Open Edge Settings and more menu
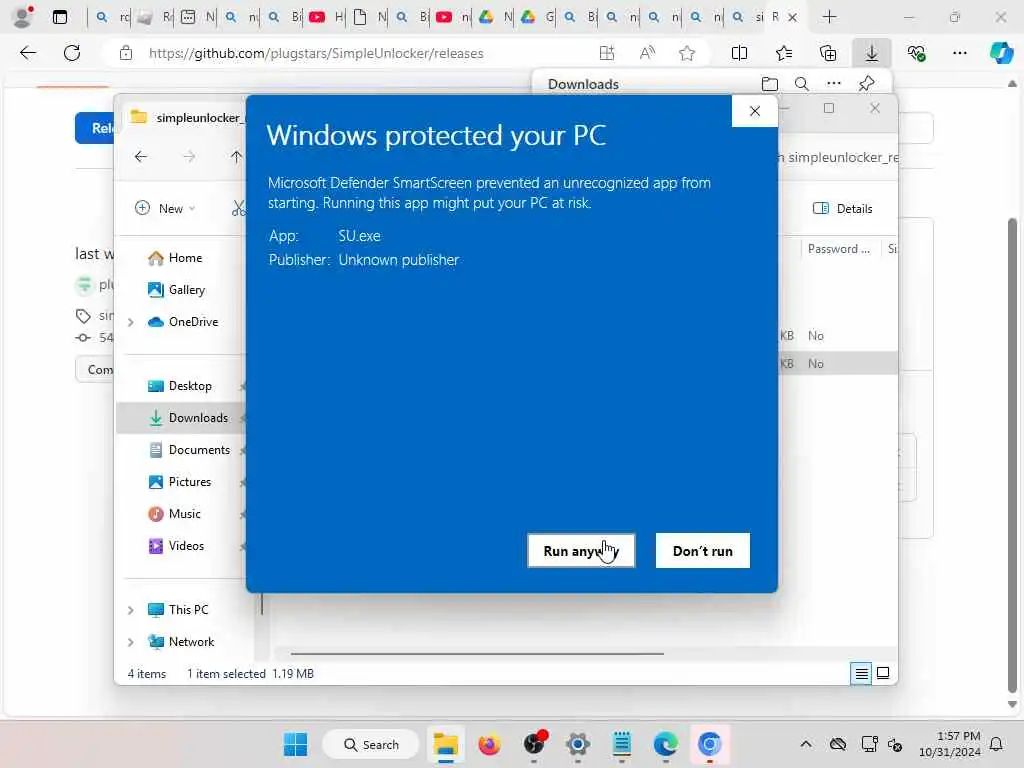 (959, 53)
